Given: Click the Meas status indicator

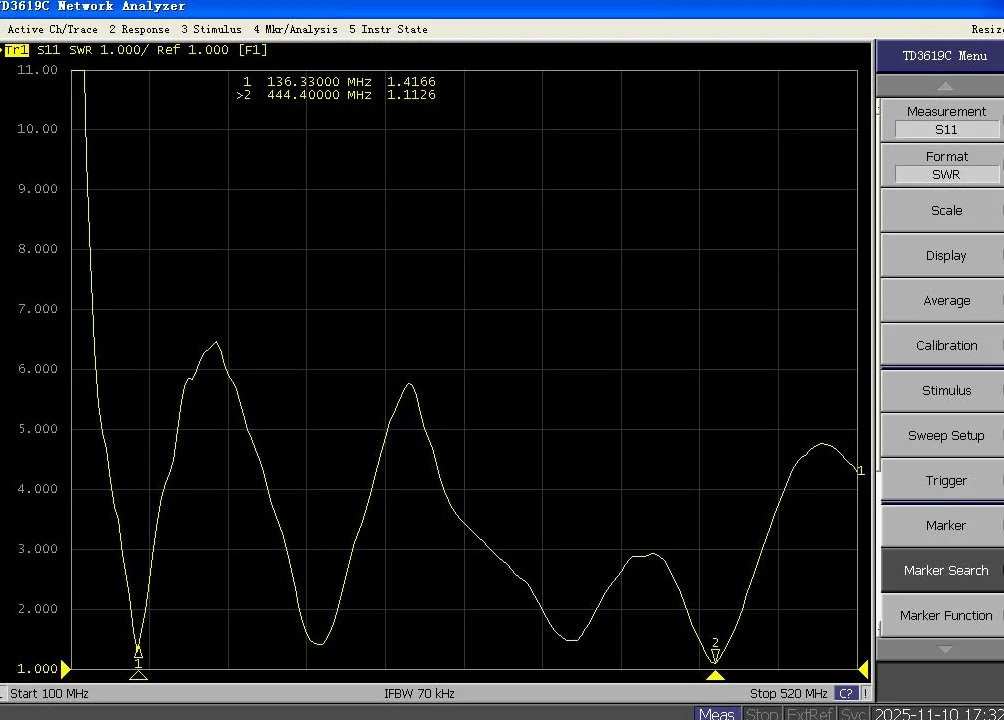Looking at the screenshot, I should [717, 714].
